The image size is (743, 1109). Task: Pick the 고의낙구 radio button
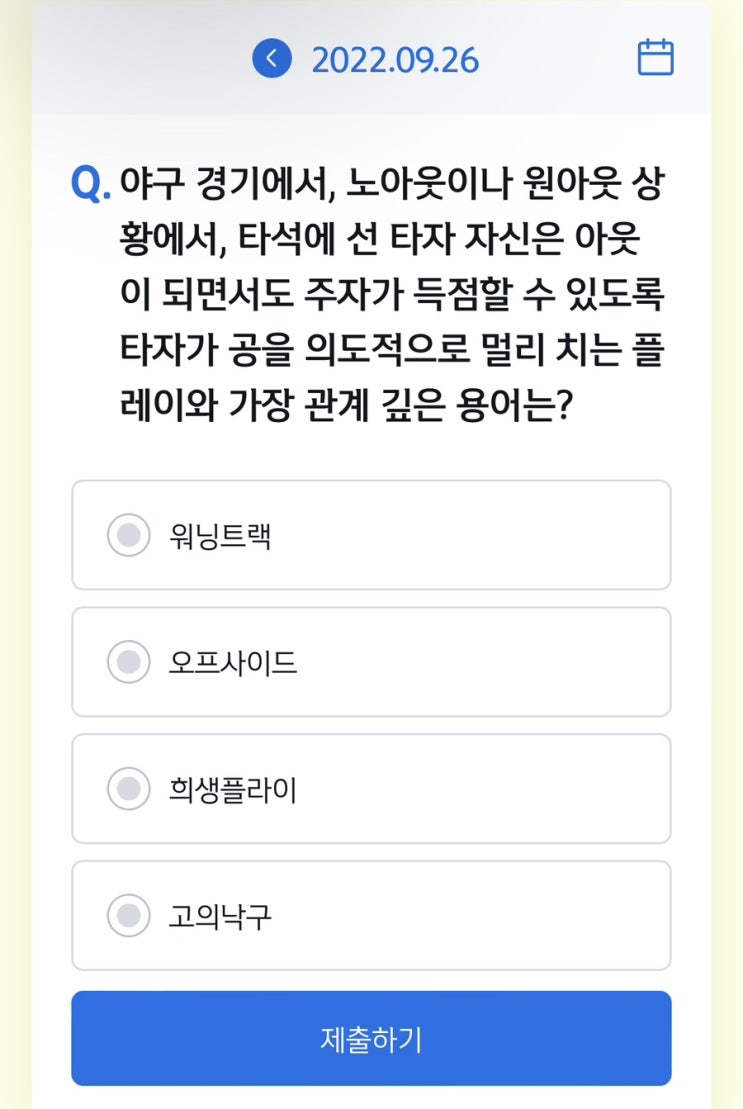coord(128,915)
